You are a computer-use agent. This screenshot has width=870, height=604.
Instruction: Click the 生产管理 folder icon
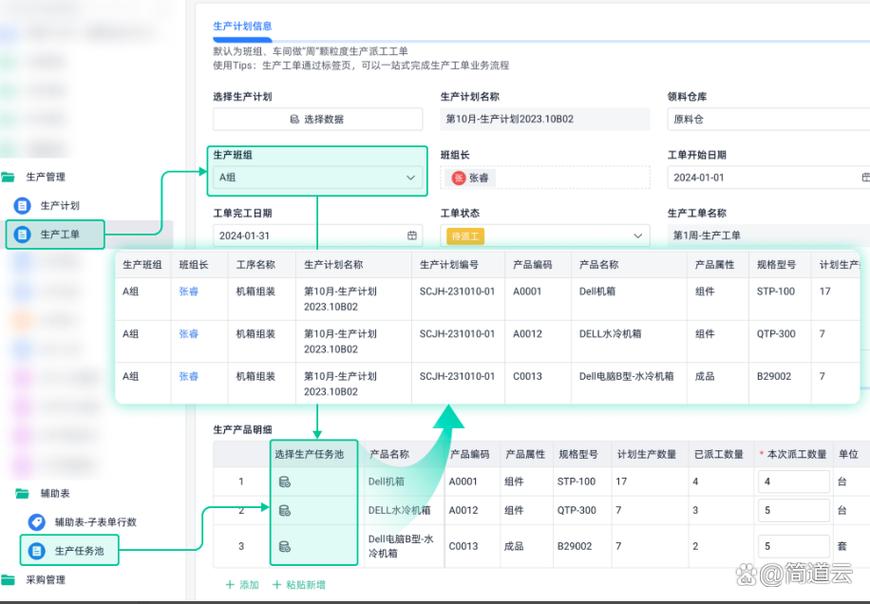pyautogui.click(x=8, y=177)
